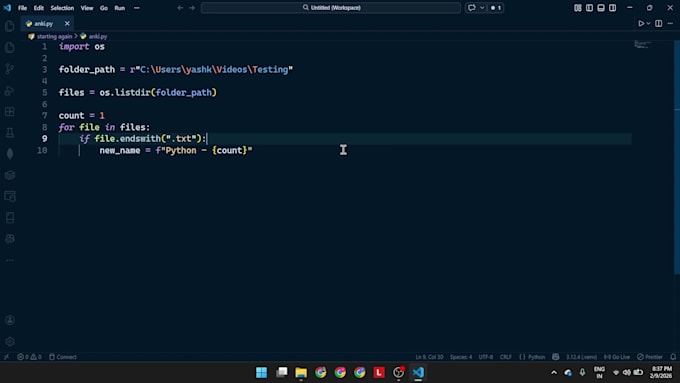Open the Accounts menu icon

point(10,320)
